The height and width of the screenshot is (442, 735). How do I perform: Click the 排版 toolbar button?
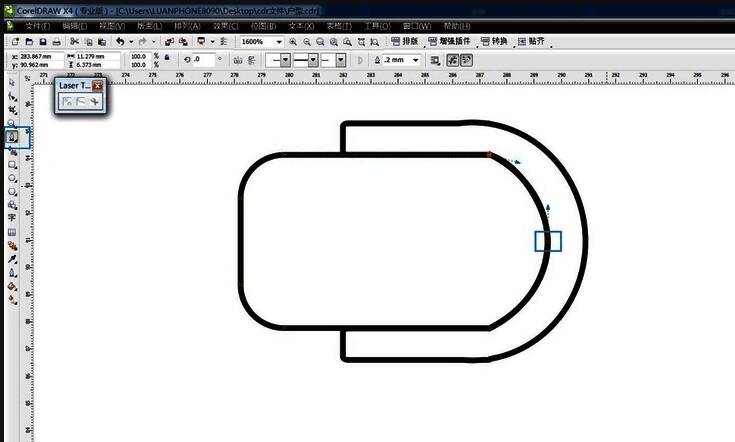pyautogui.click(x=405, y=42)
